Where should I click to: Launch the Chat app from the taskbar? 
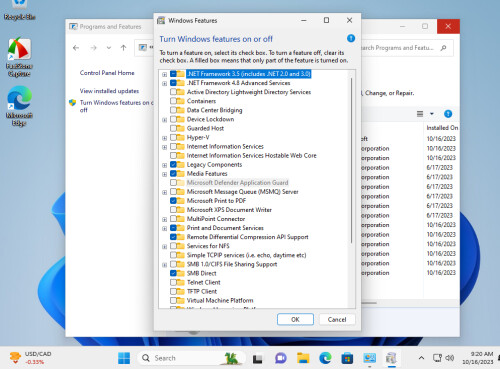[x=280, y=358]
